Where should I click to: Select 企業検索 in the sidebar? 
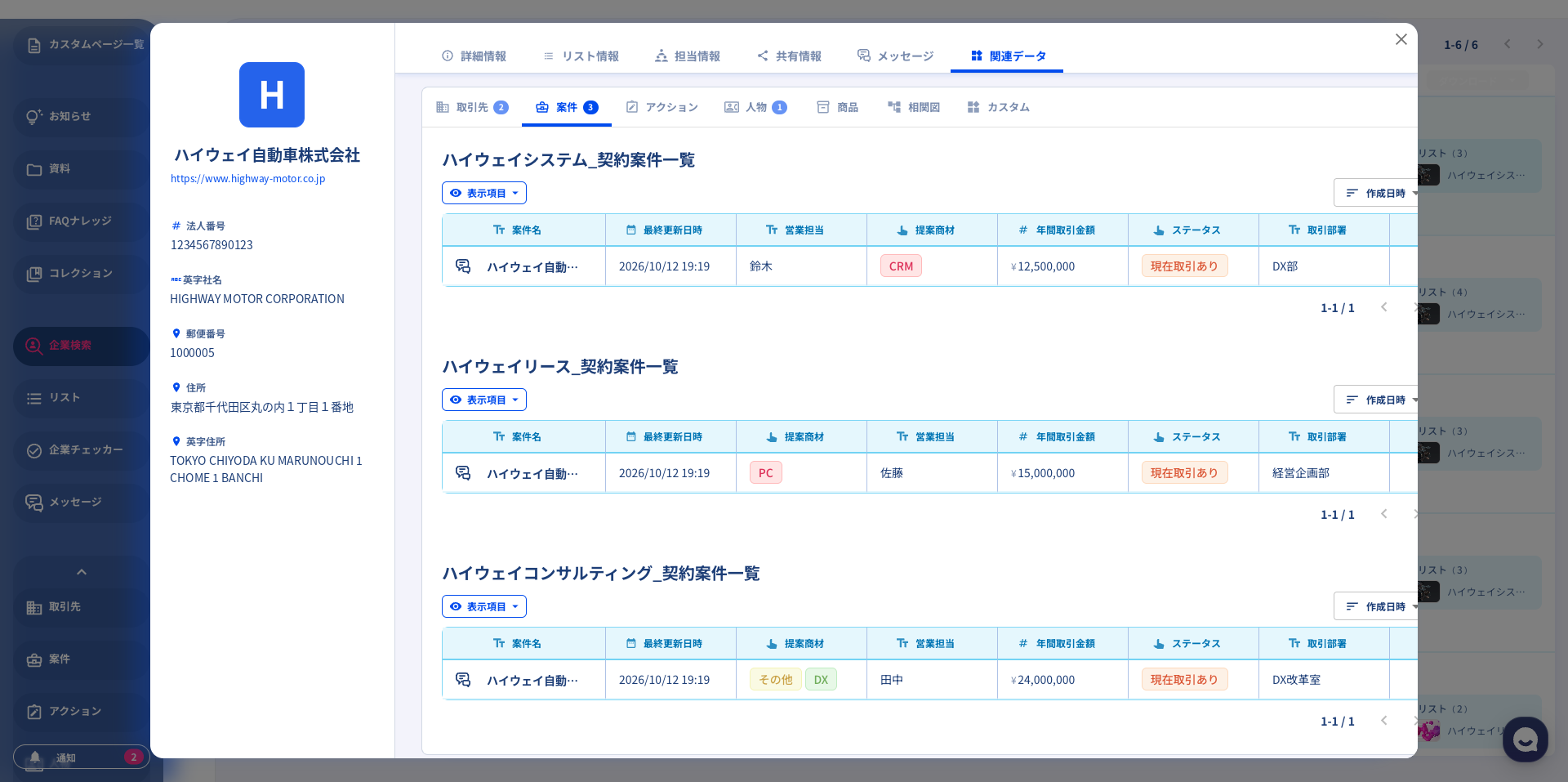point(81,346)
